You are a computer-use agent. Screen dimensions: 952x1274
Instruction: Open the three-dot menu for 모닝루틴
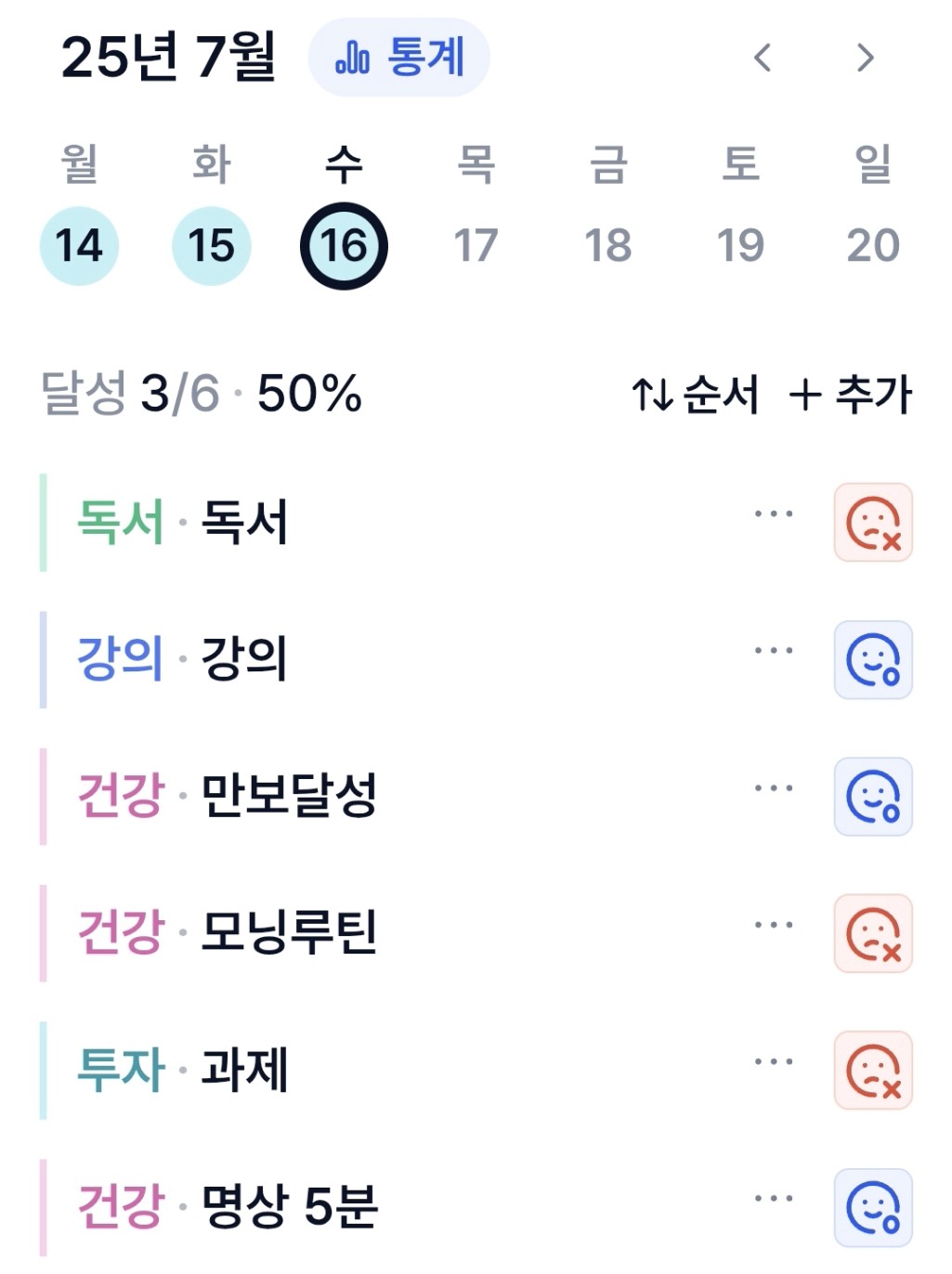pos(774,924)
